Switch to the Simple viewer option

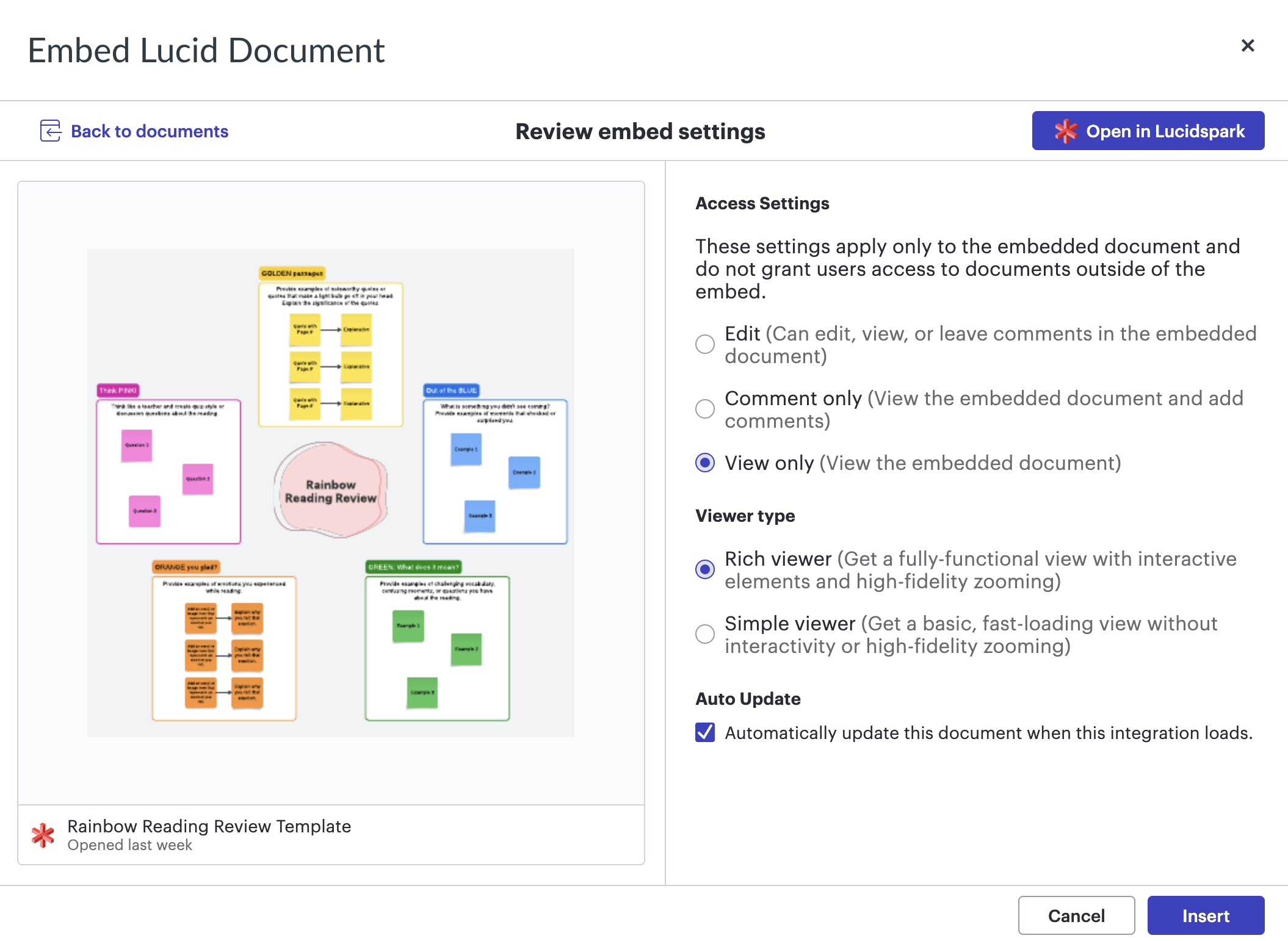pos(705,634)
